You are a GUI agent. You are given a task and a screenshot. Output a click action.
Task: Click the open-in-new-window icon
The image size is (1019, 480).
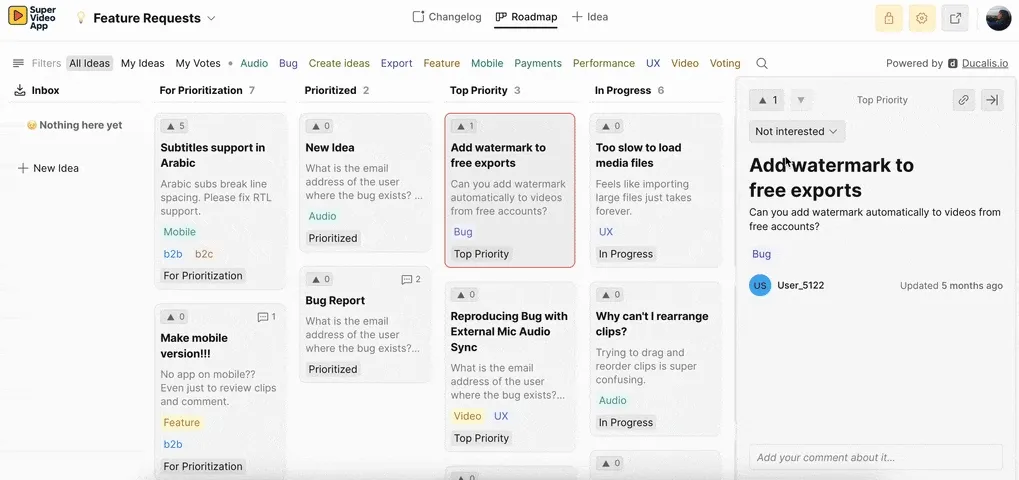point(956,18)
